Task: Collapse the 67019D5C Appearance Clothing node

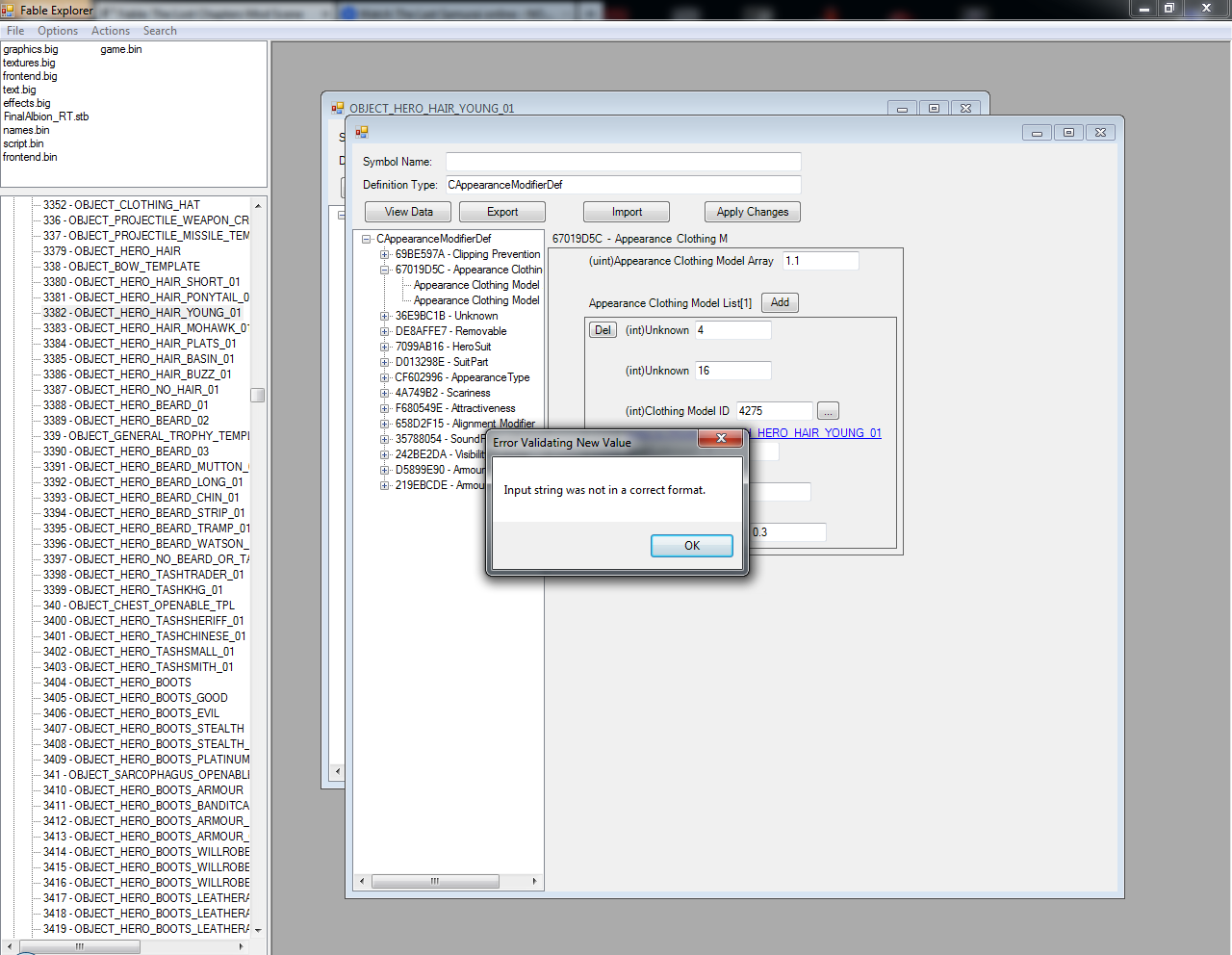Action: pos(385,271)
